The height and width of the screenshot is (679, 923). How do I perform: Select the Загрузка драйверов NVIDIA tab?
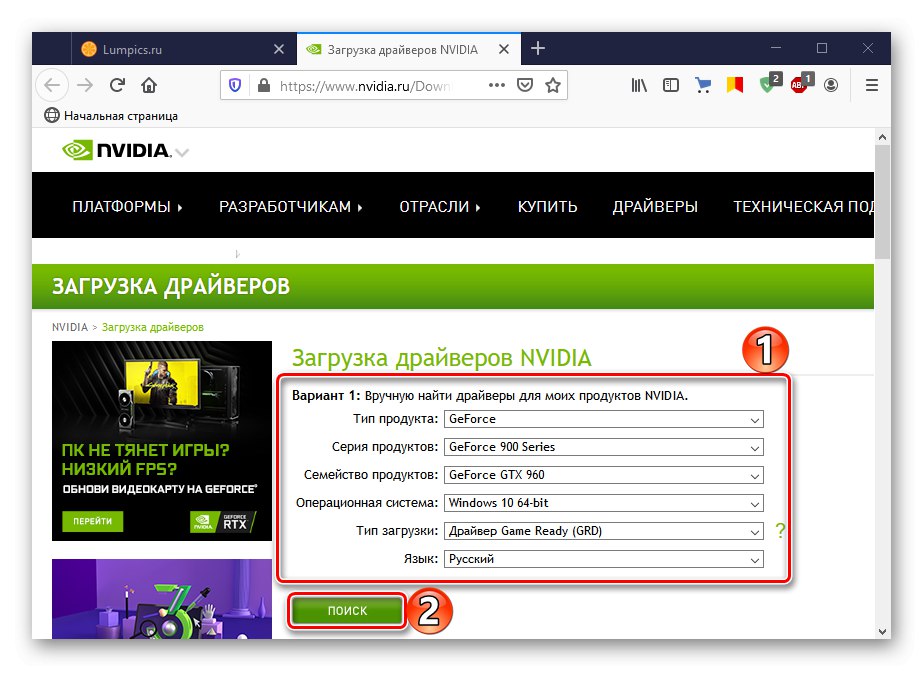coord(409,49)
